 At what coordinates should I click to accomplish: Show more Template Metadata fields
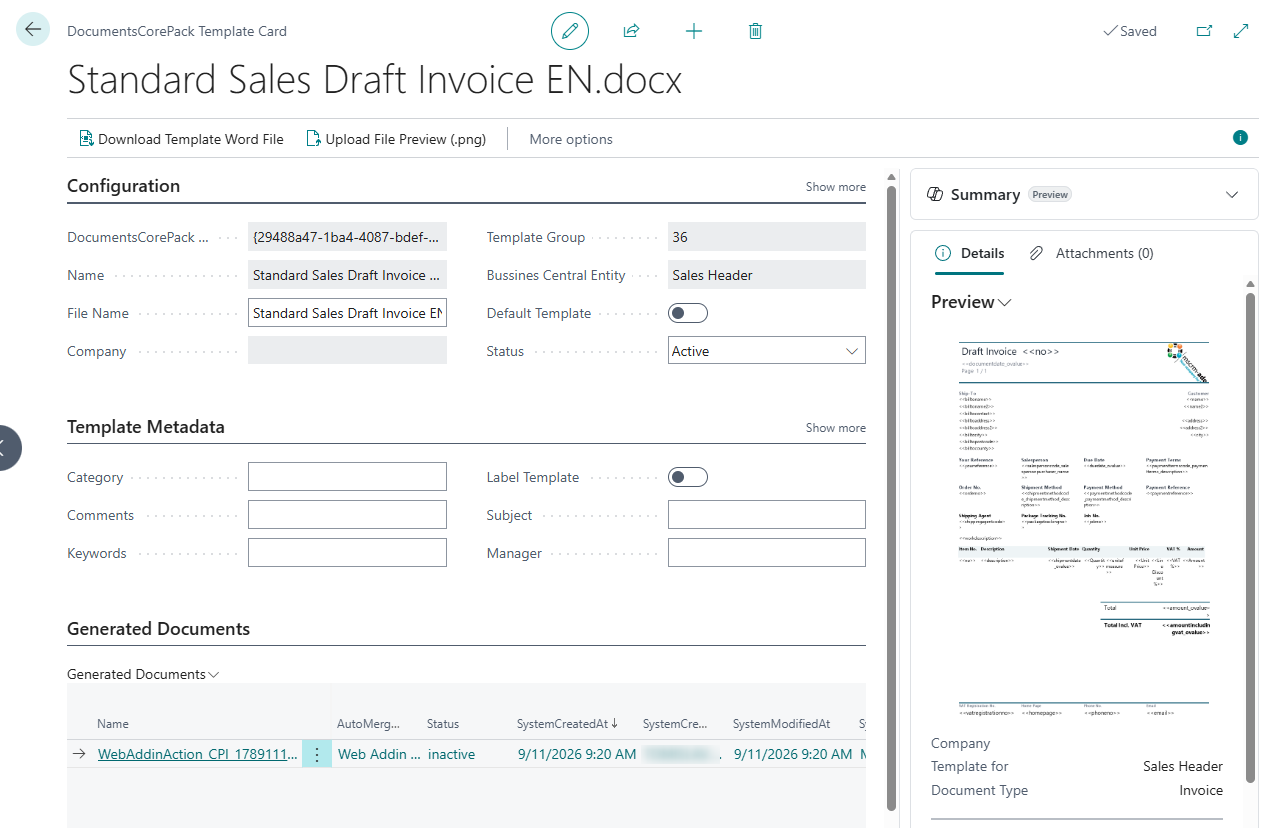pyautogui.click(x=836, y=428)
